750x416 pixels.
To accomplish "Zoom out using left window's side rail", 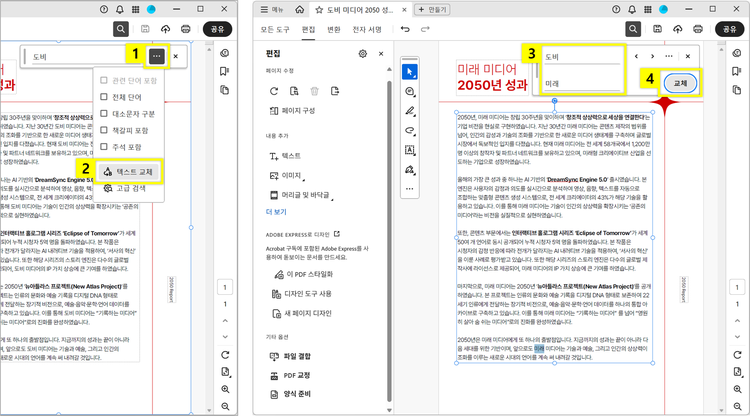I will tap(225, 406).
